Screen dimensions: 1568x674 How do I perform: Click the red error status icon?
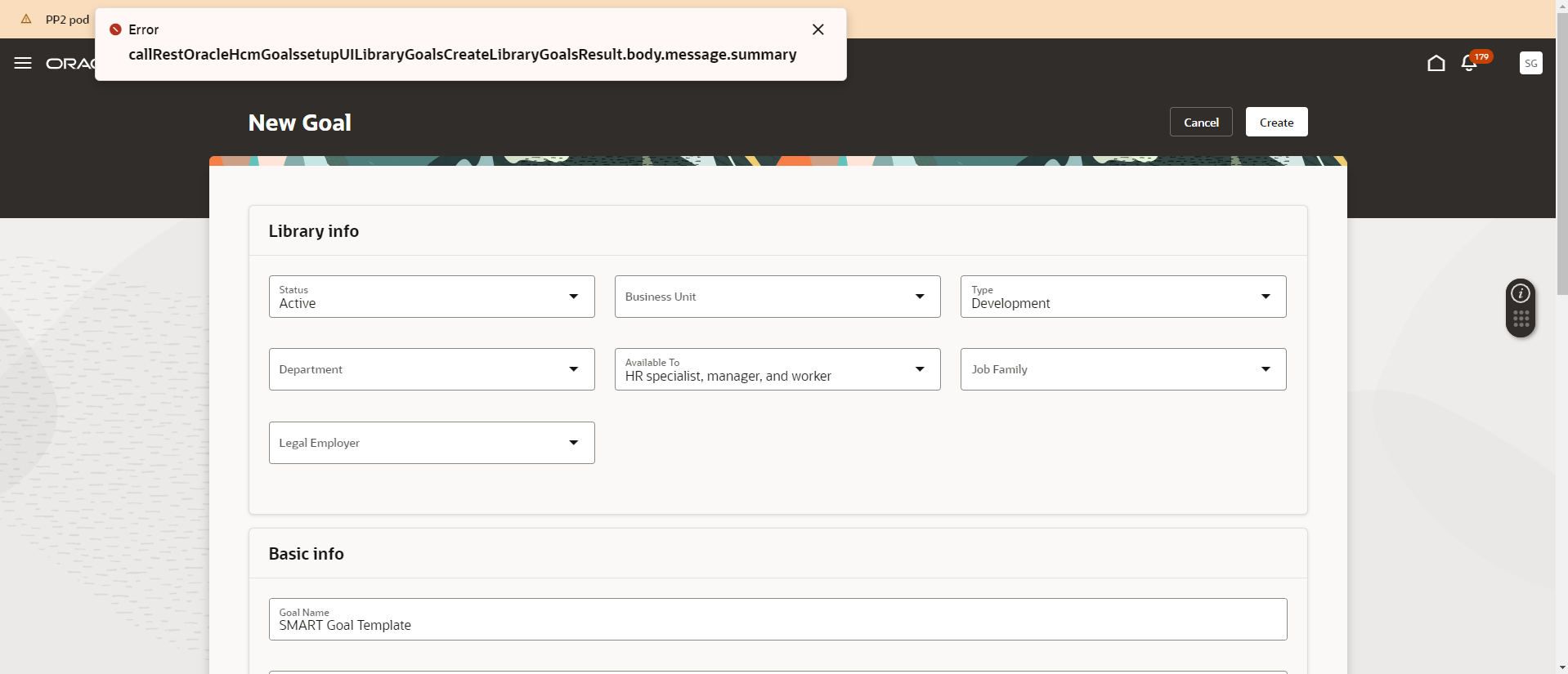115,29
